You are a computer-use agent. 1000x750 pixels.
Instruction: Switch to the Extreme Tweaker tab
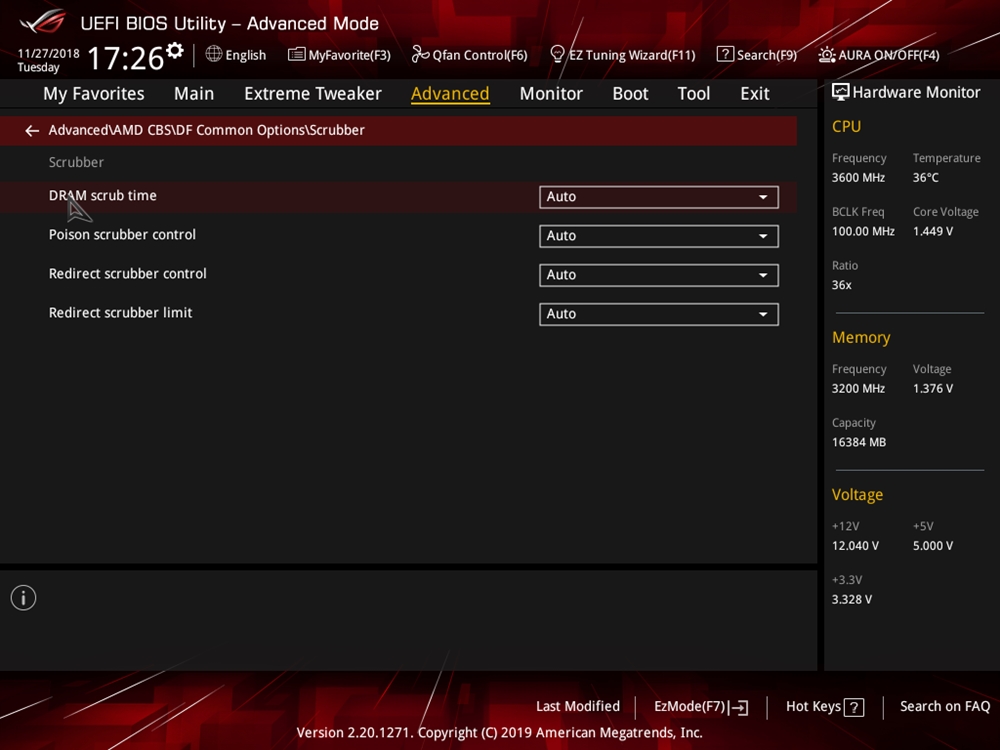tap(312, 94)
